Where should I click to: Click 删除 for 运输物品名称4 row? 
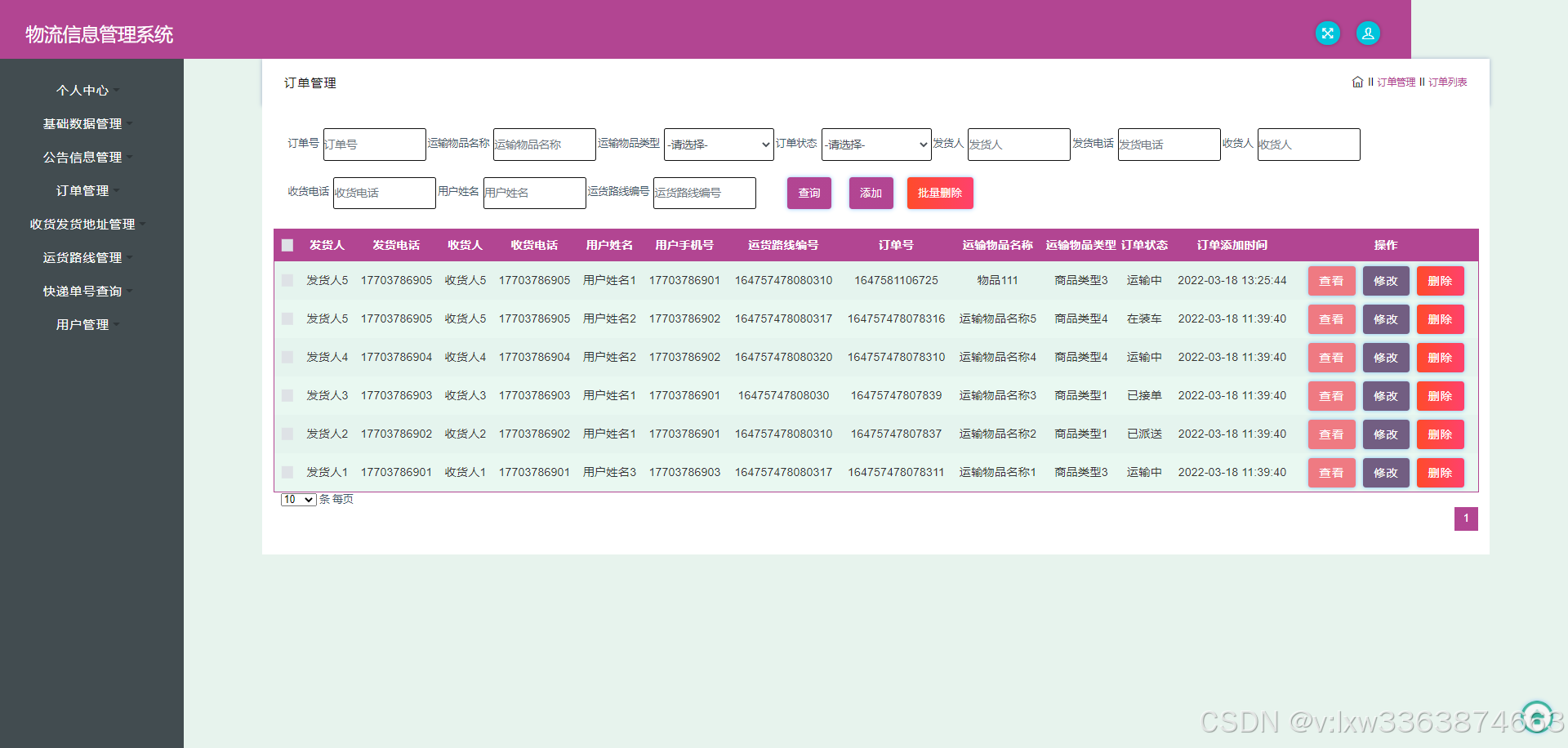1440,358
